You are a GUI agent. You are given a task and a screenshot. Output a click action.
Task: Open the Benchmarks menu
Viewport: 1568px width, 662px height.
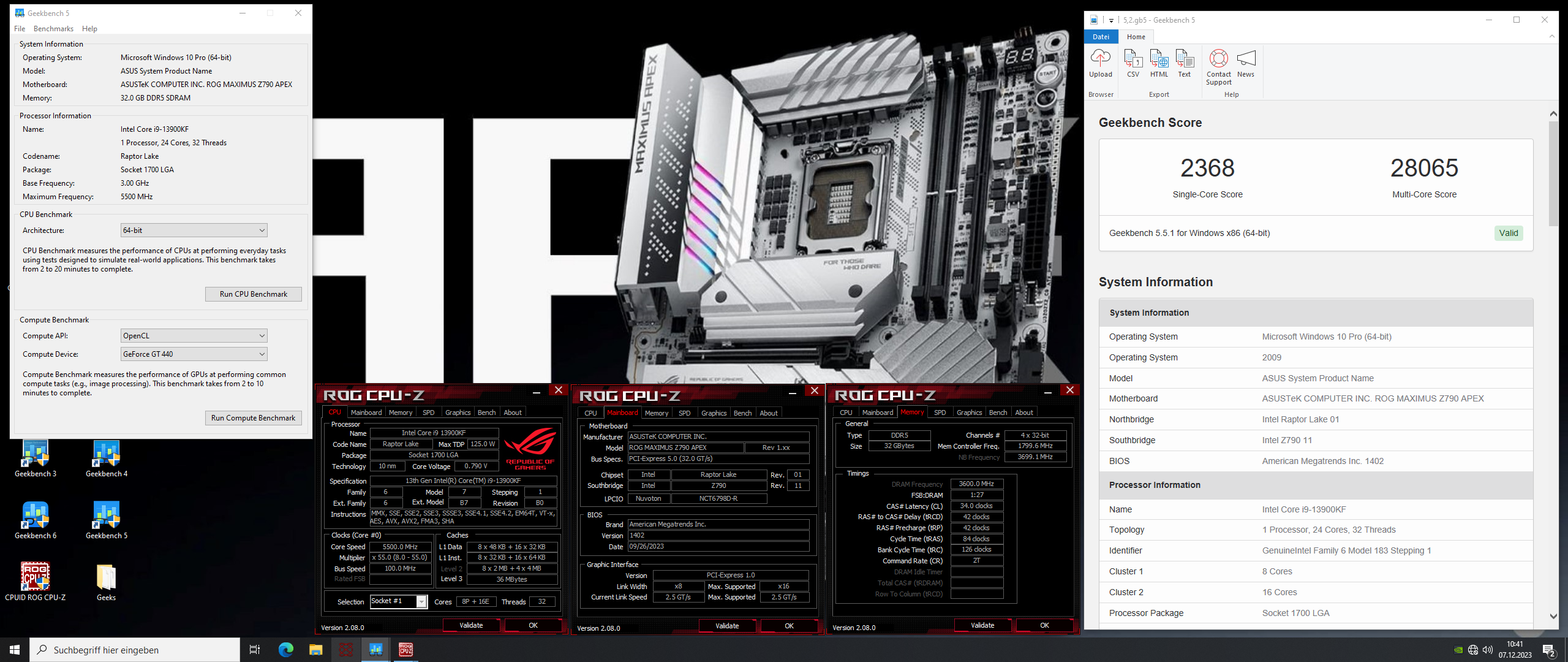click(53, 29)
